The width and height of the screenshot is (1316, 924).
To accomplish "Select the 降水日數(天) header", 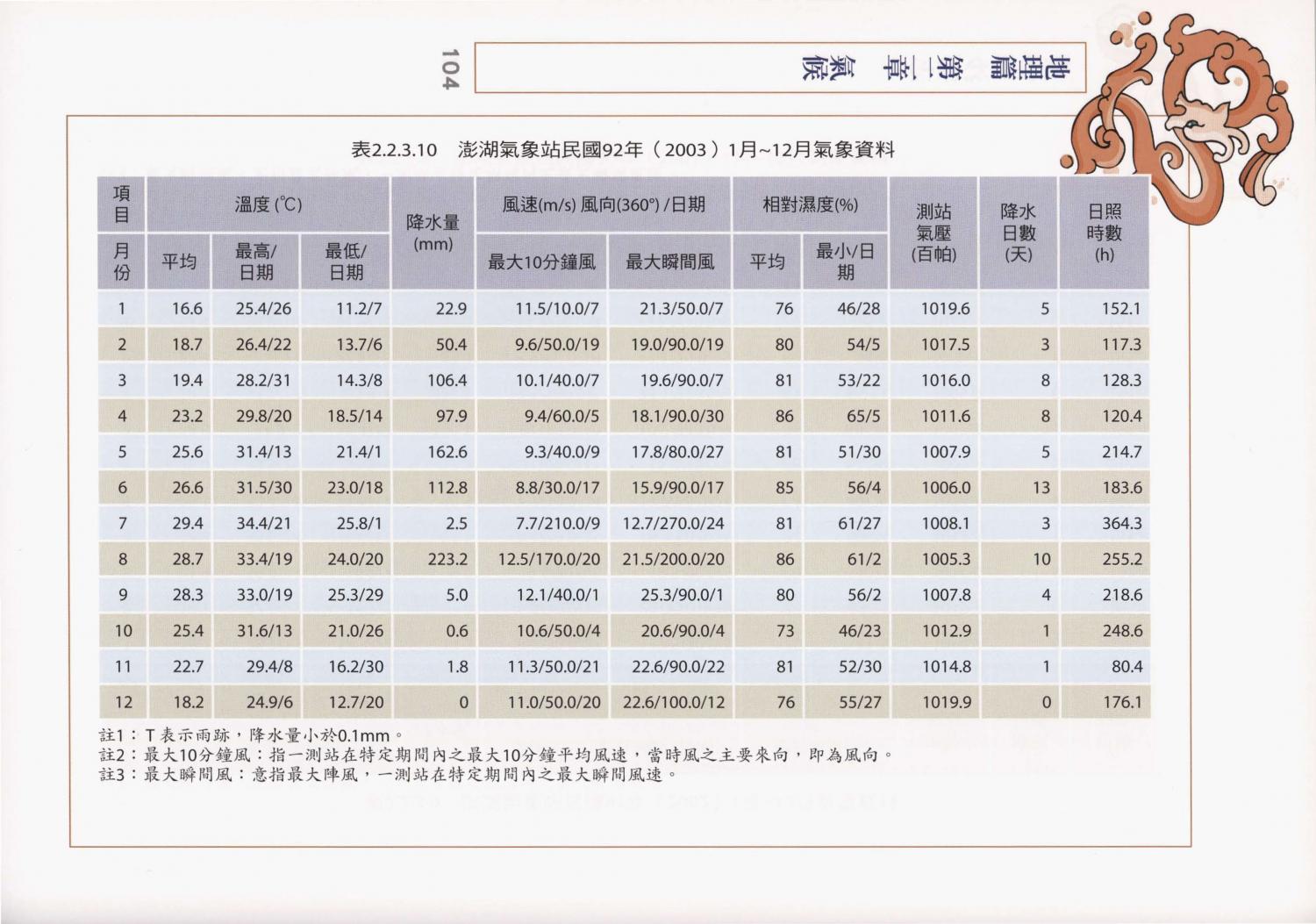I will 1018,233.
